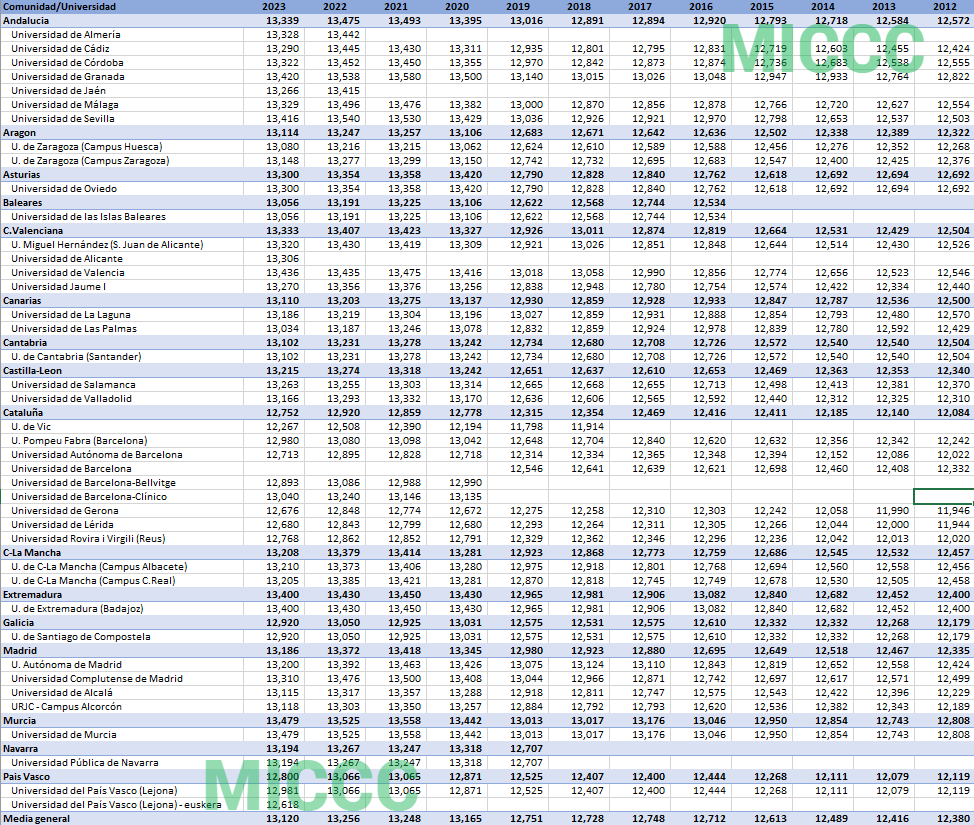Select Universidad de Valencia 2018 value 13,058

click(x=587, y=272)
